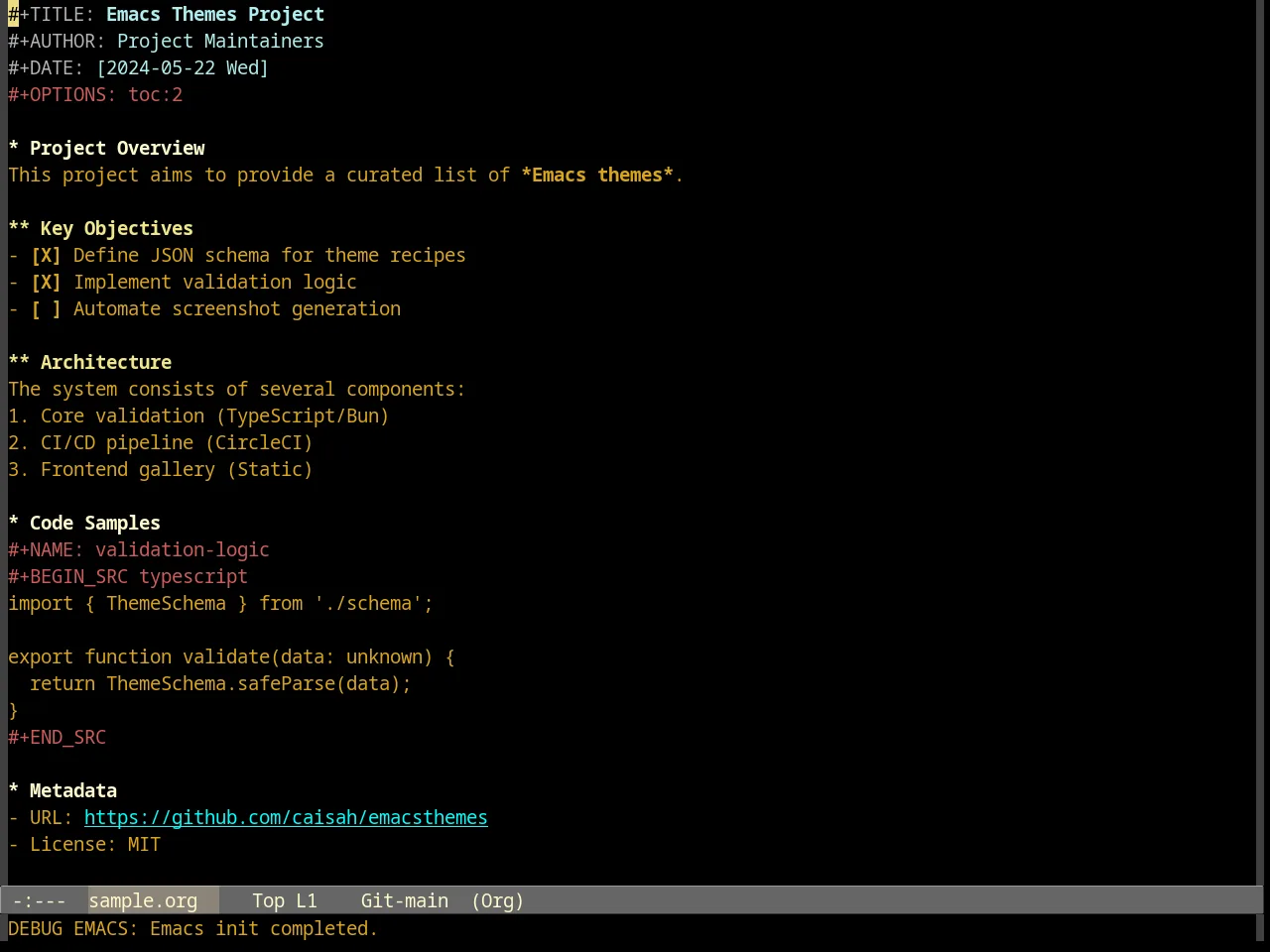Click the 'URL:' label in Metadata

click(x=52, y=818)
